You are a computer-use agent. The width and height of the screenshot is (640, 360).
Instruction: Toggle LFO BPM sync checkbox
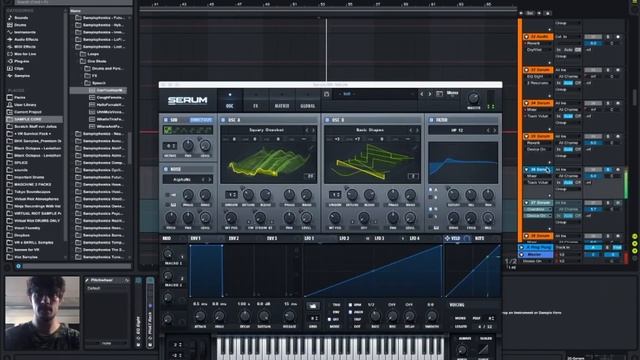[350, 305]
